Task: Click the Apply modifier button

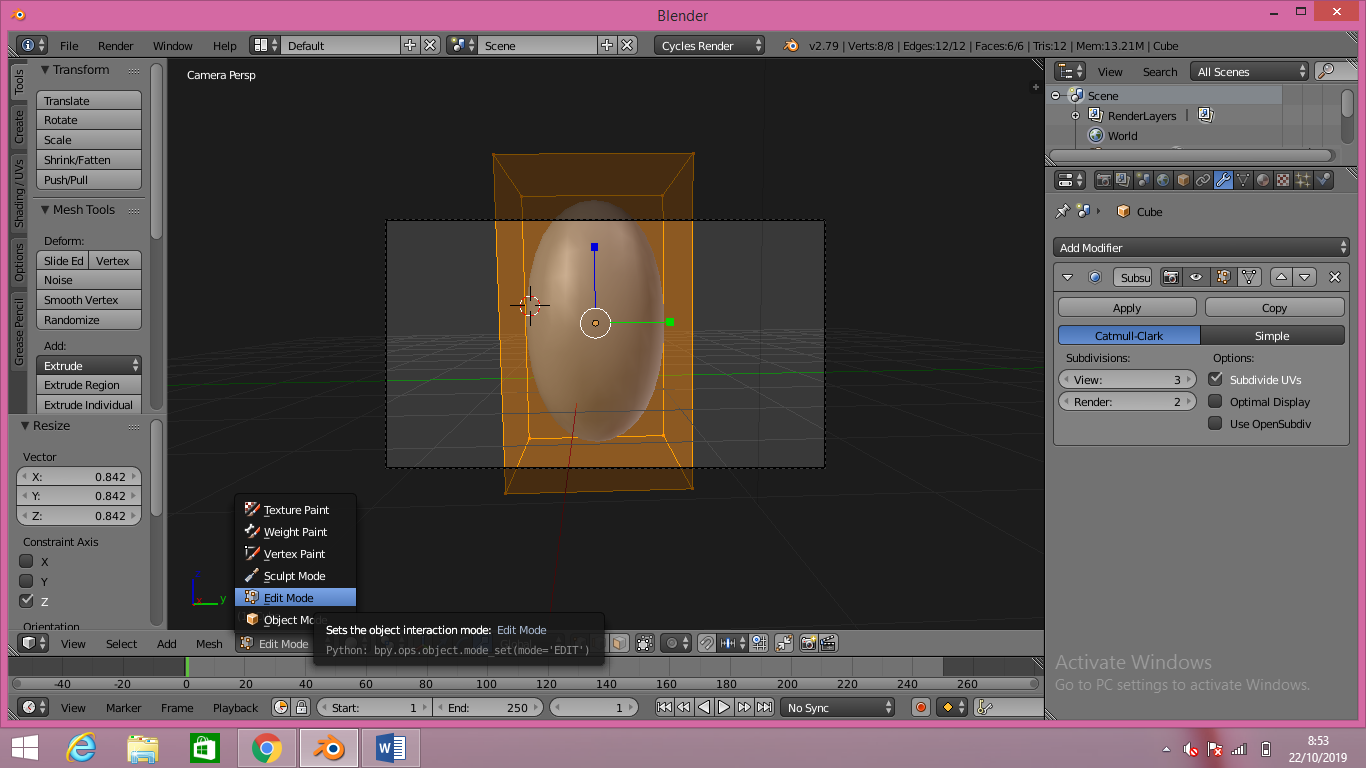Action: pos(1127,308)
